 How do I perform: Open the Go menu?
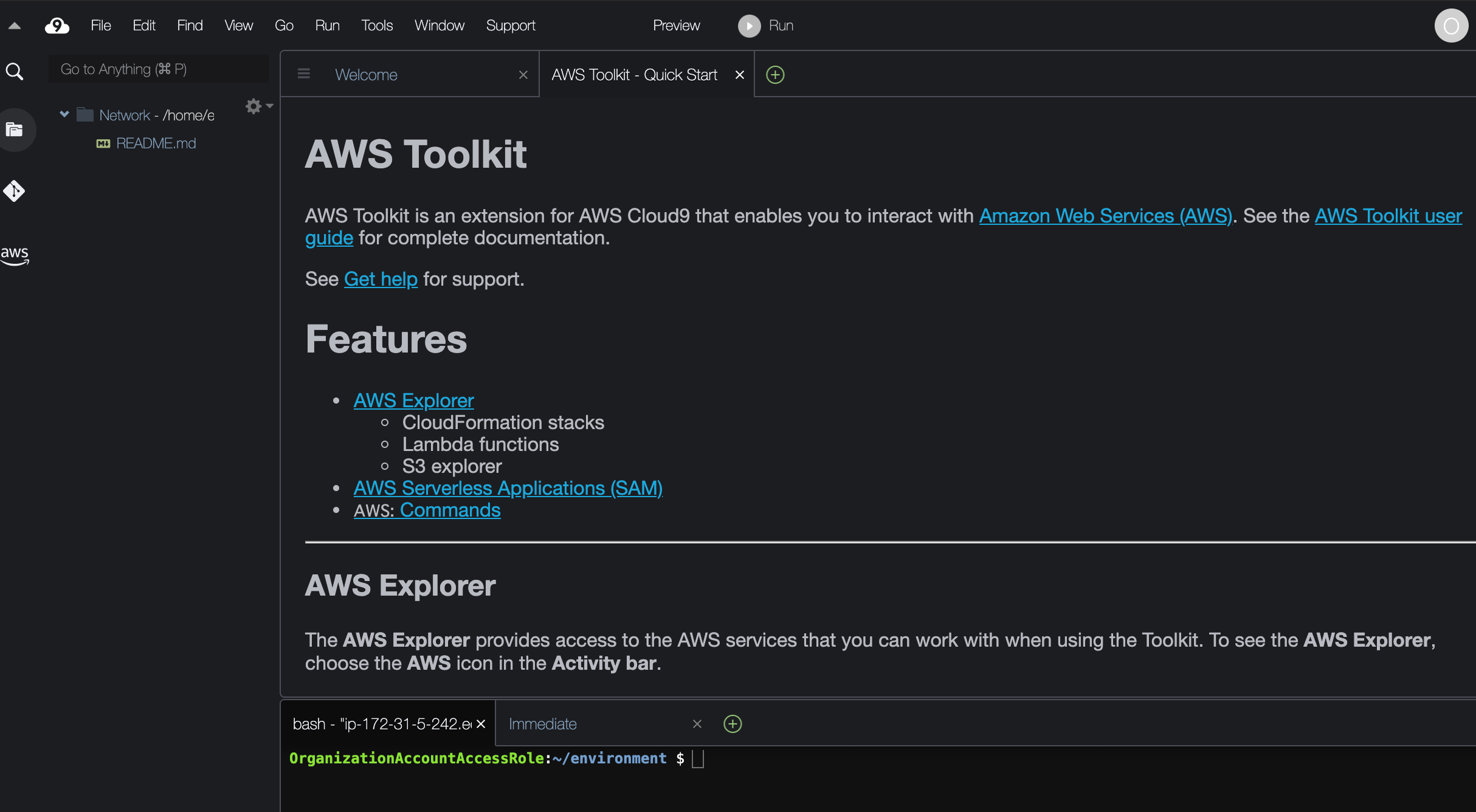(x=284, y=26)
